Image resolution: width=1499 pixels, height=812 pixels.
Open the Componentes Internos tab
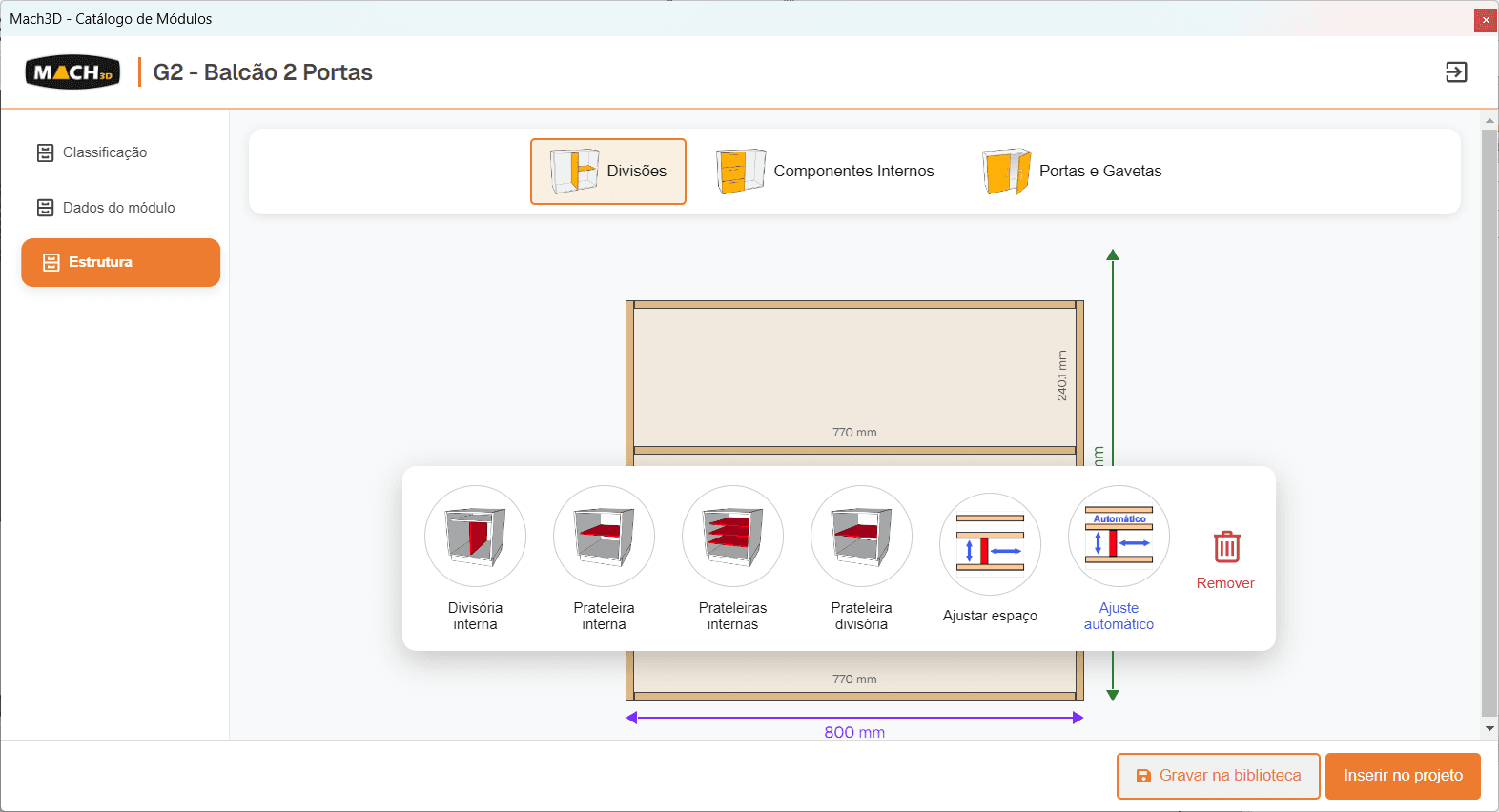(x=826, y=172)
